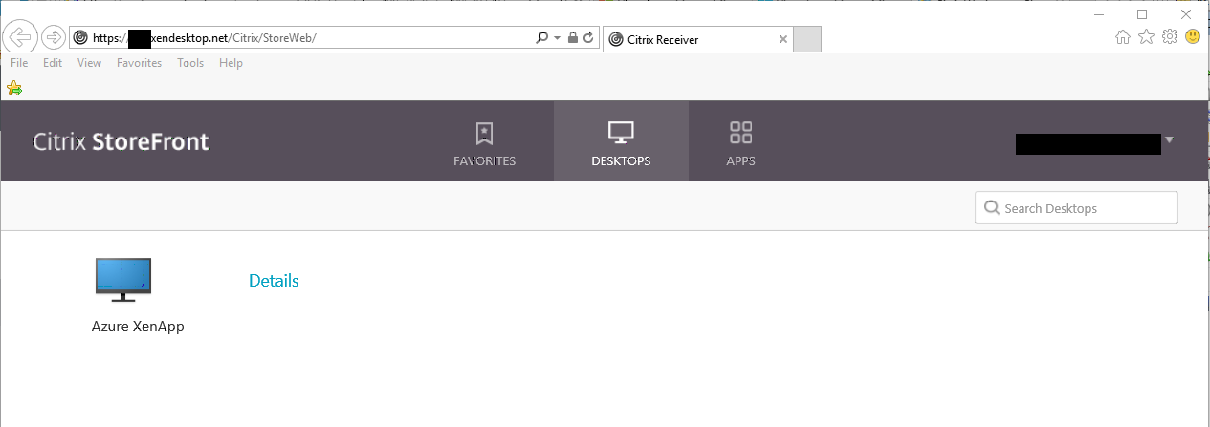Open a new blank browser tab
The image size is (1210, 427).
808,40
